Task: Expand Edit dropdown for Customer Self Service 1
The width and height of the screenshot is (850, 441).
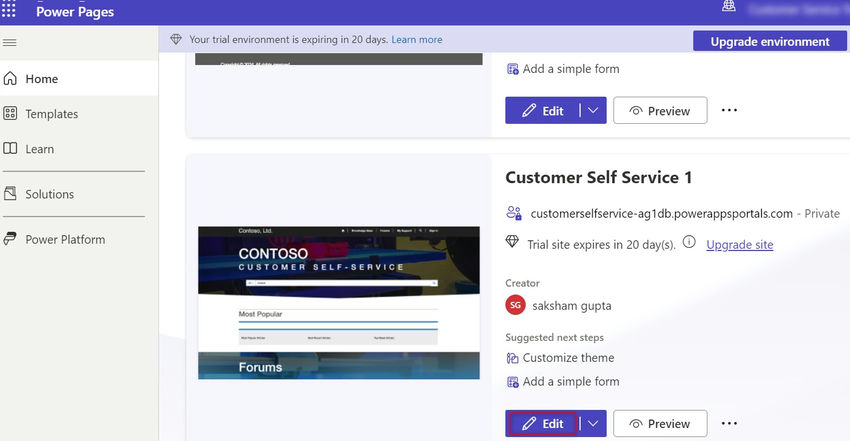Action: click(x=593, y=423)
